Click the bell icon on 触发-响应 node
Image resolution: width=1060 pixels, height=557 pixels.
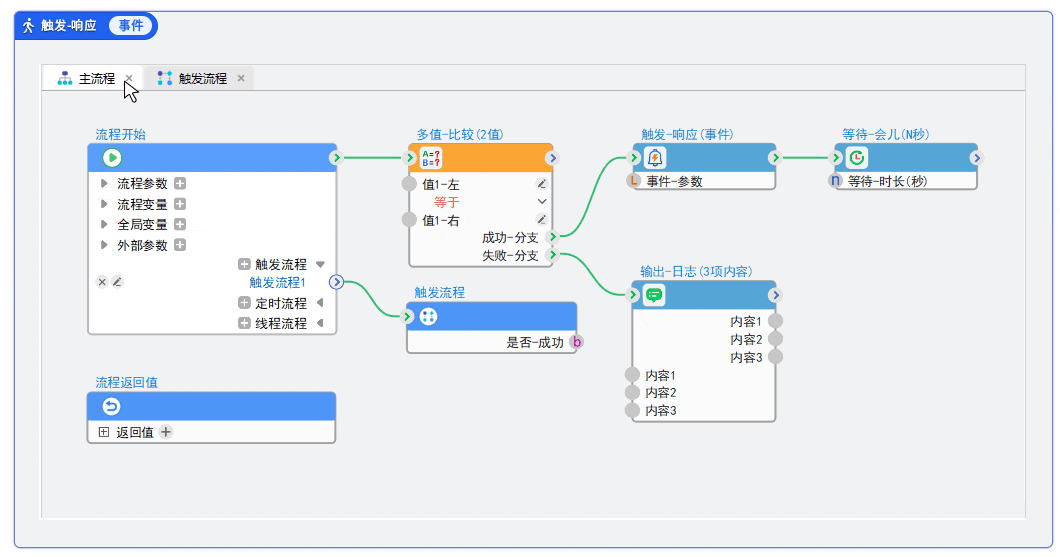point(655,157)
